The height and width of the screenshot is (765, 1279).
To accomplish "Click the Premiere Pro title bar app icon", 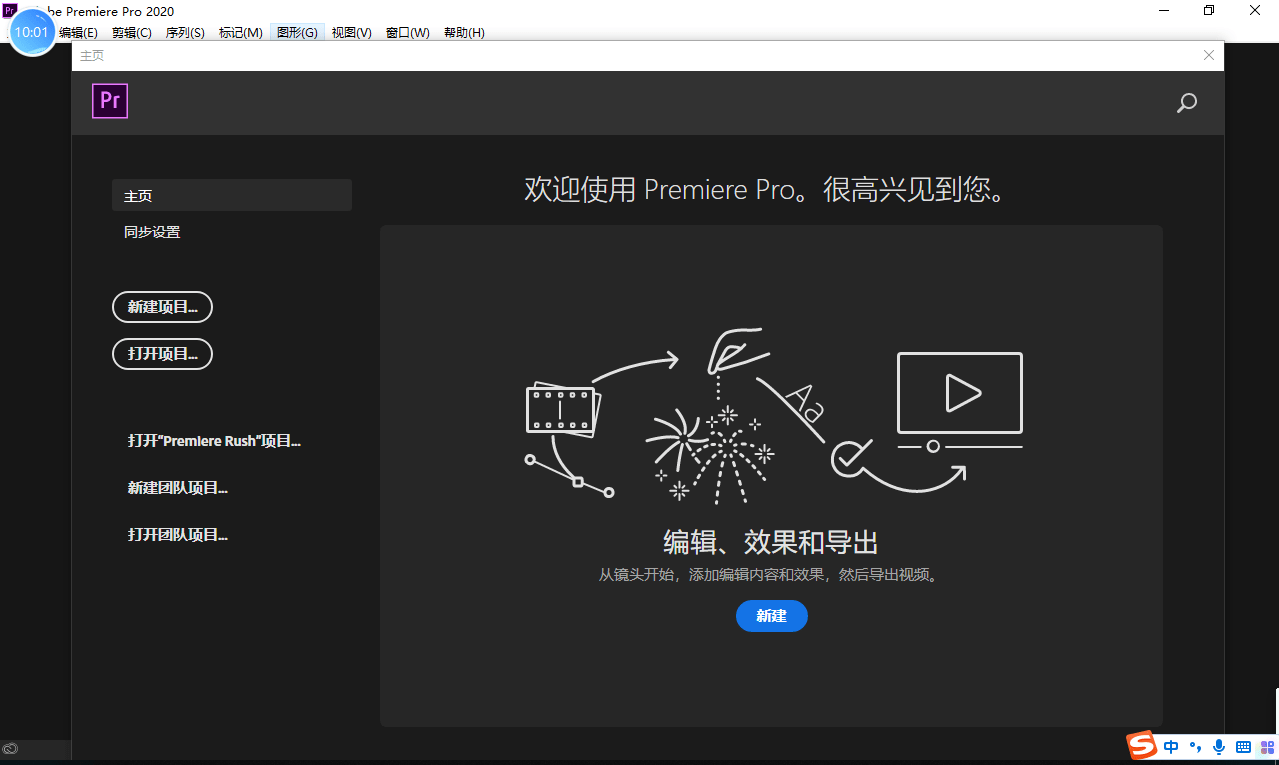I will [10, 10].
